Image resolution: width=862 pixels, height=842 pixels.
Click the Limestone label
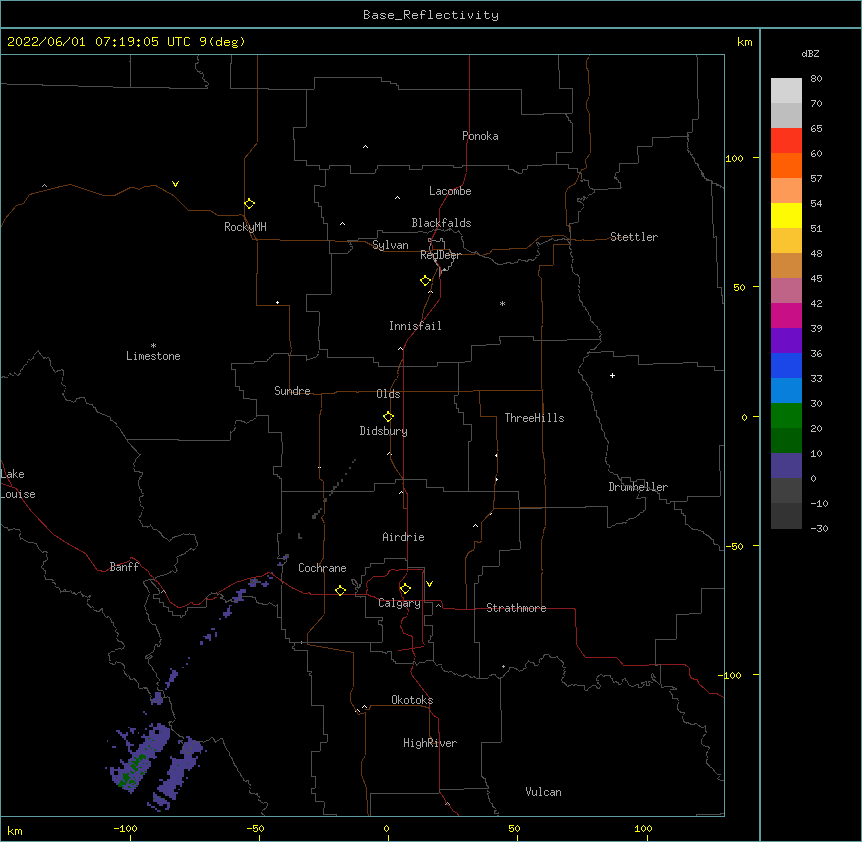(x=153, y=356)
